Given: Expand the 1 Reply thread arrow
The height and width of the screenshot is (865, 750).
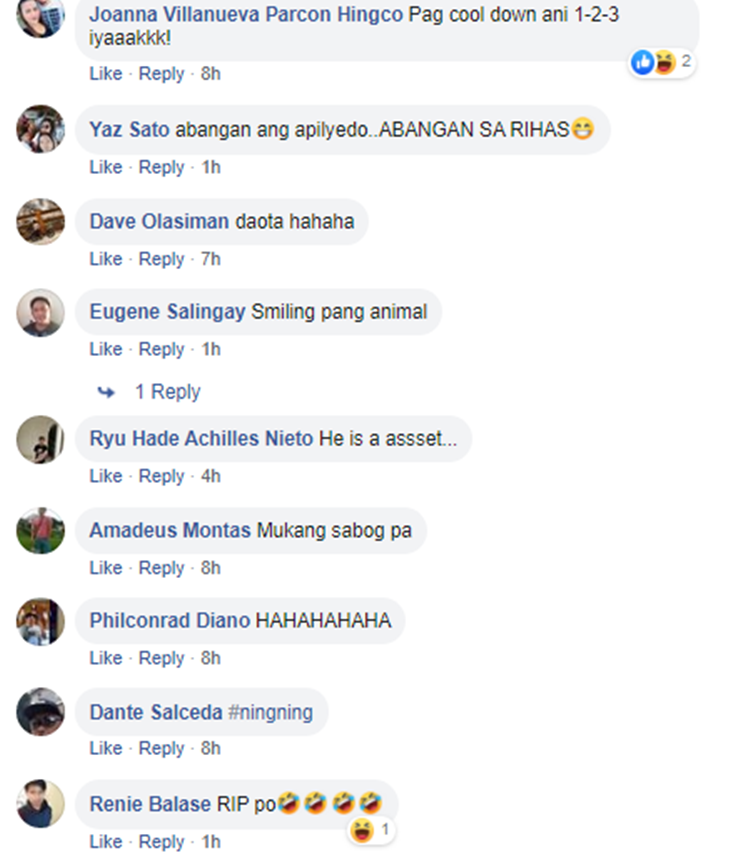Looking at the screenshot, I should coord(106,392).
